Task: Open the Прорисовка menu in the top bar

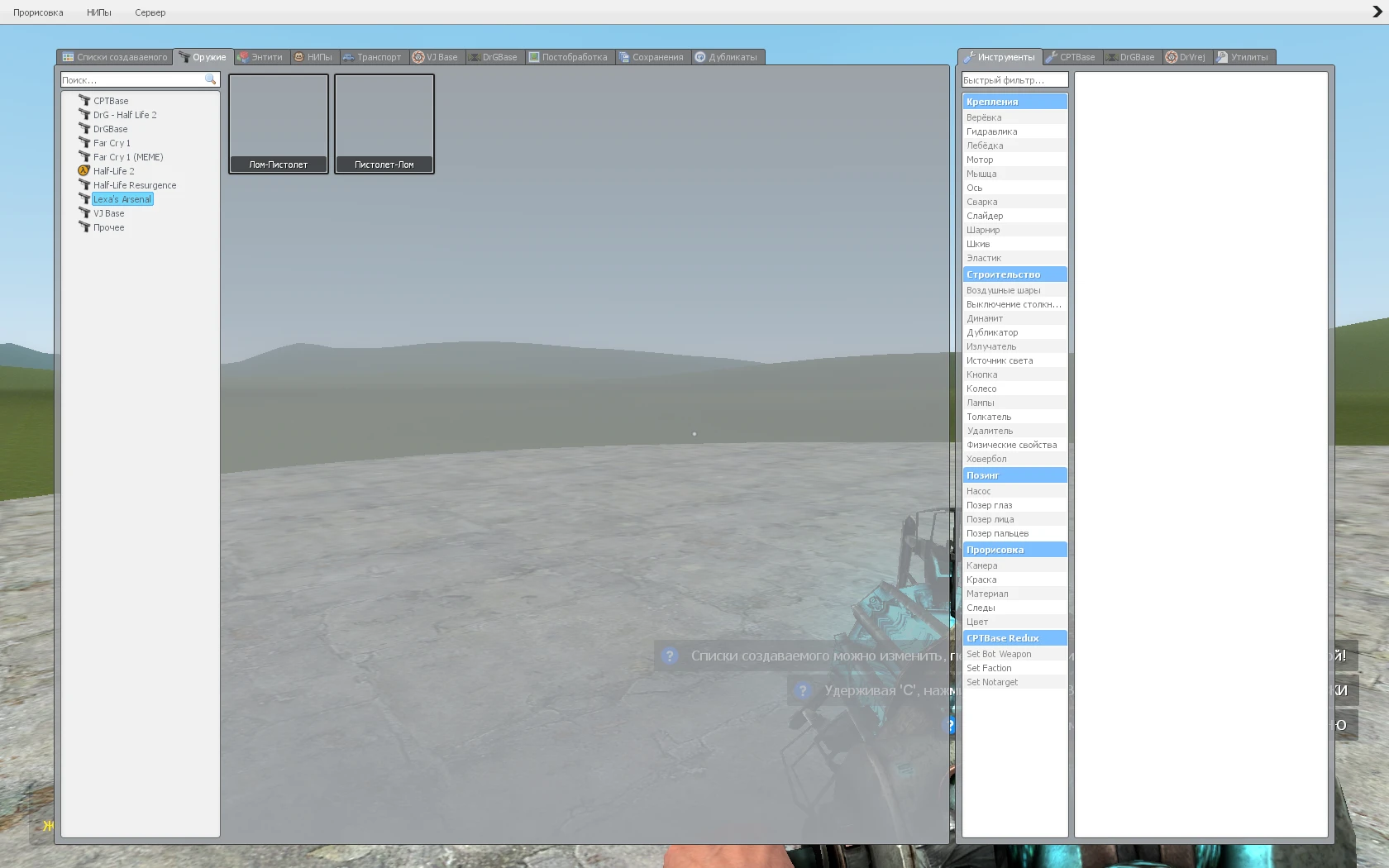Action: [38, 12]
